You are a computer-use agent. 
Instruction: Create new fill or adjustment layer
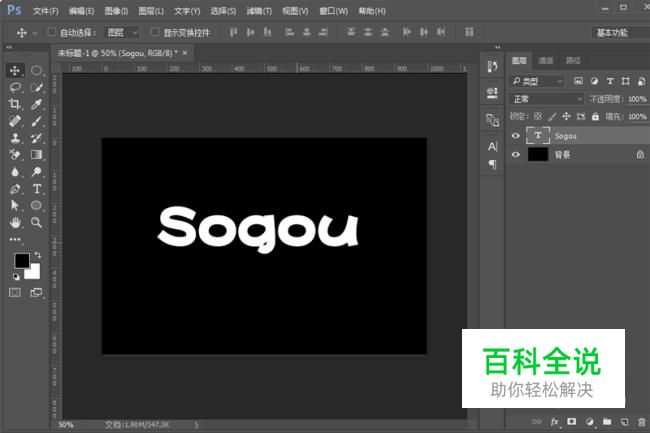coord(589,422)
